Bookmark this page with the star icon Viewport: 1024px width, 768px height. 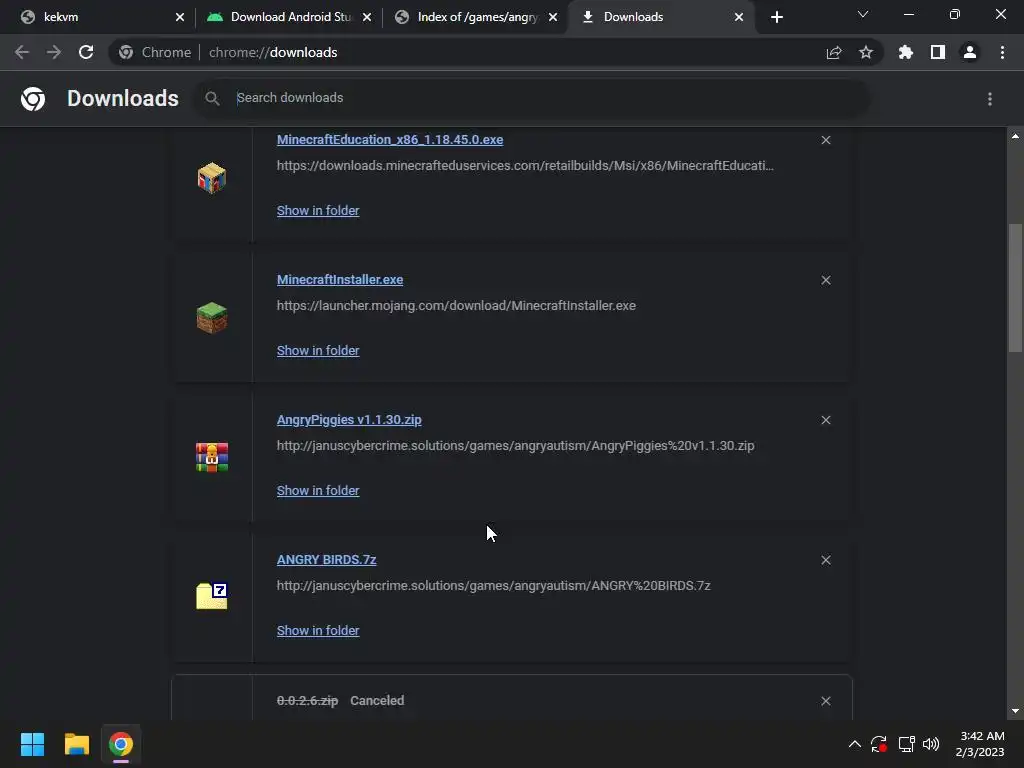pyautogui.click(x=866, y=52)
